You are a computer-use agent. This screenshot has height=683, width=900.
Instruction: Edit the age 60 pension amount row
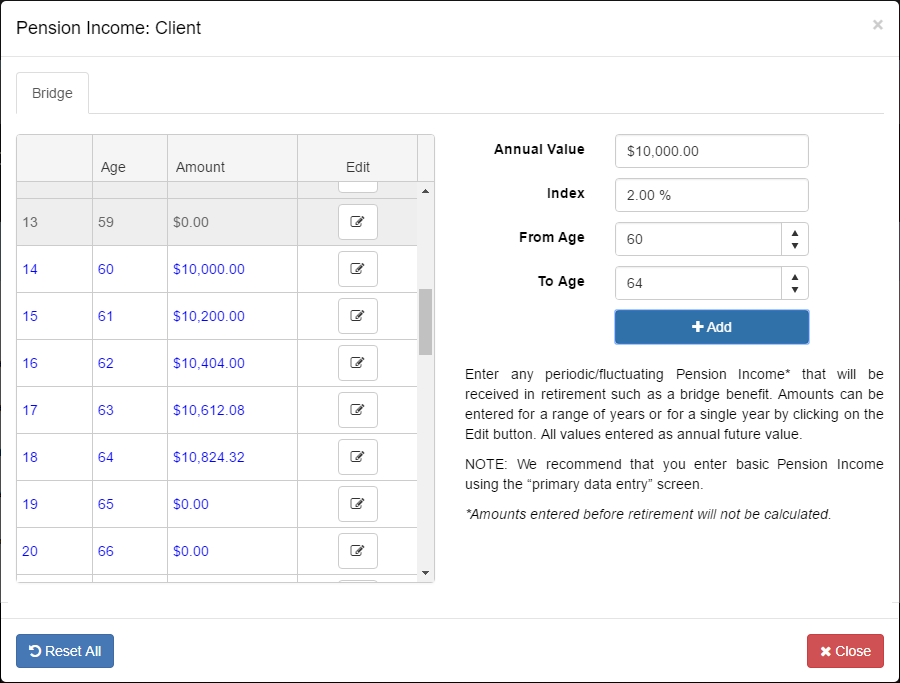click(357, 269)
